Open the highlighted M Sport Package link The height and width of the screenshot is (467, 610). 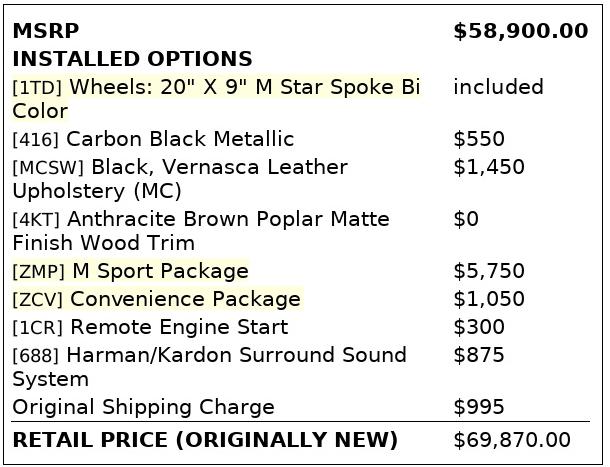tap(130, 271)
